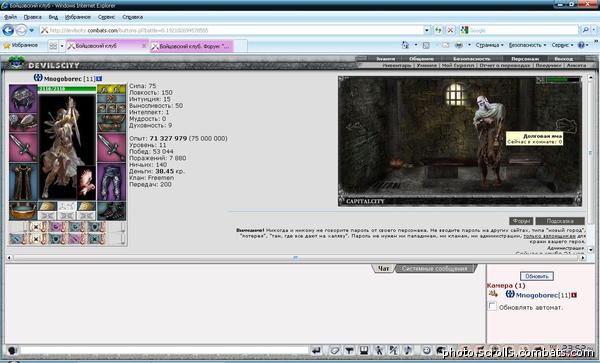Click the browser Forward button
Viewport: 600px width, 363px height.
[x=21, y=30]
